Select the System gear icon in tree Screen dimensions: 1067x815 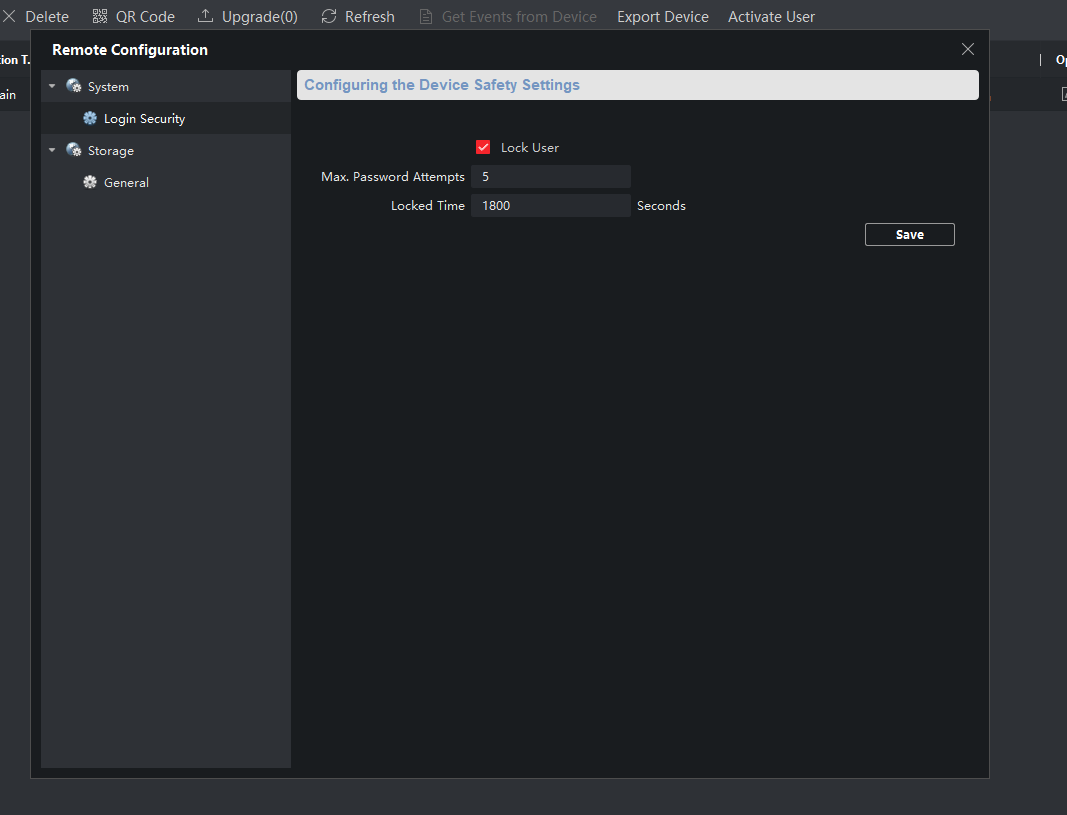(x=74, y=87)
